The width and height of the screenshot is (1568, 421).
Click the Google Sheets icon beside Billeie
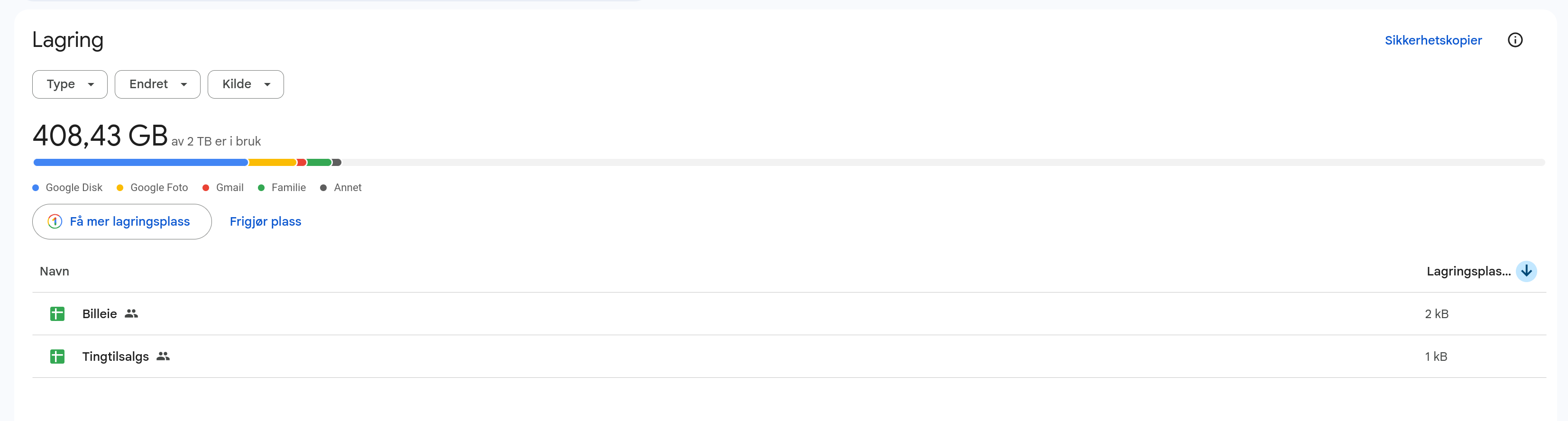(57, 314)
